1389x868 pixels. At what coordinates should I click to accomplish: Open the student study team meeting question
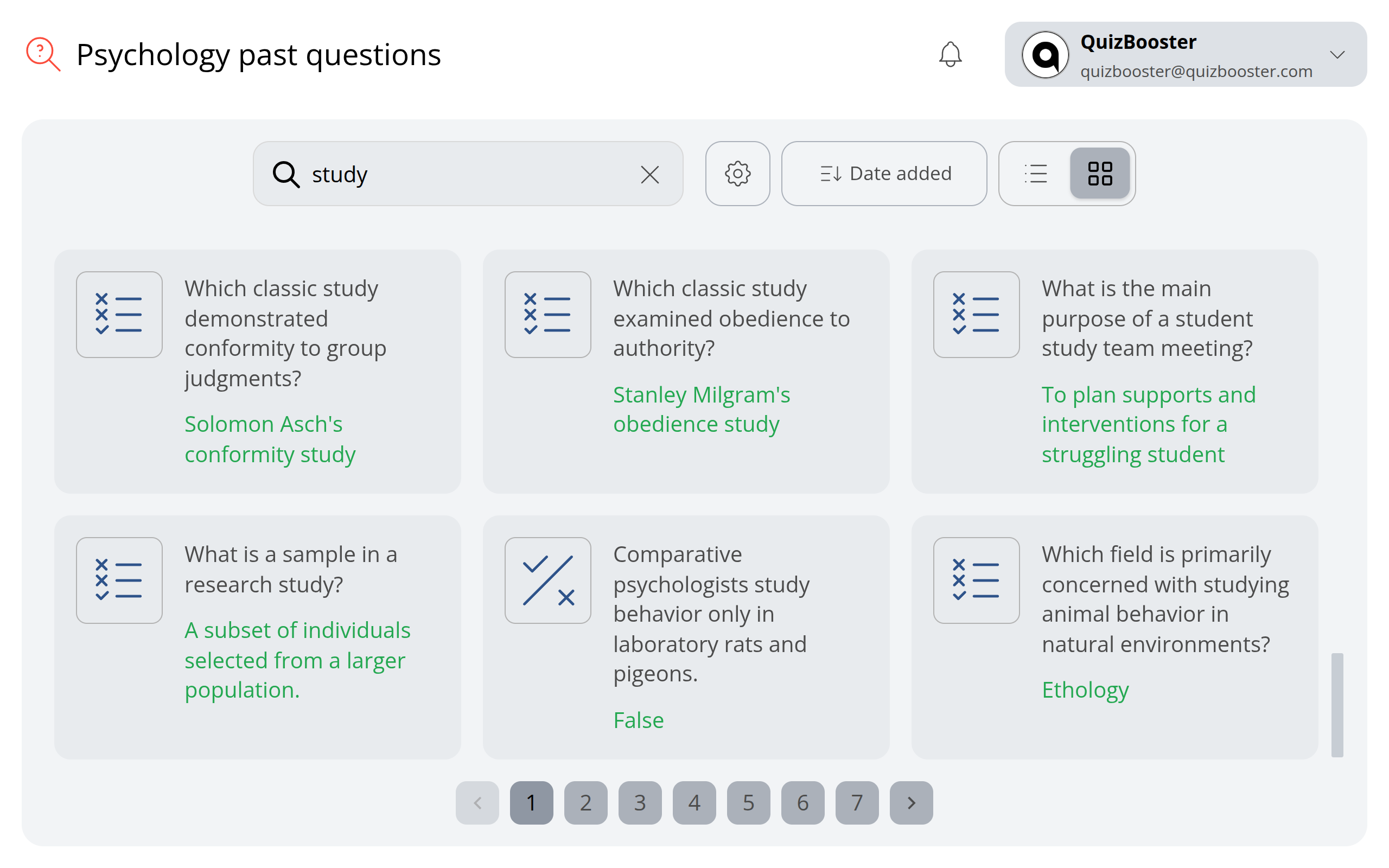tap(1147, 318)
